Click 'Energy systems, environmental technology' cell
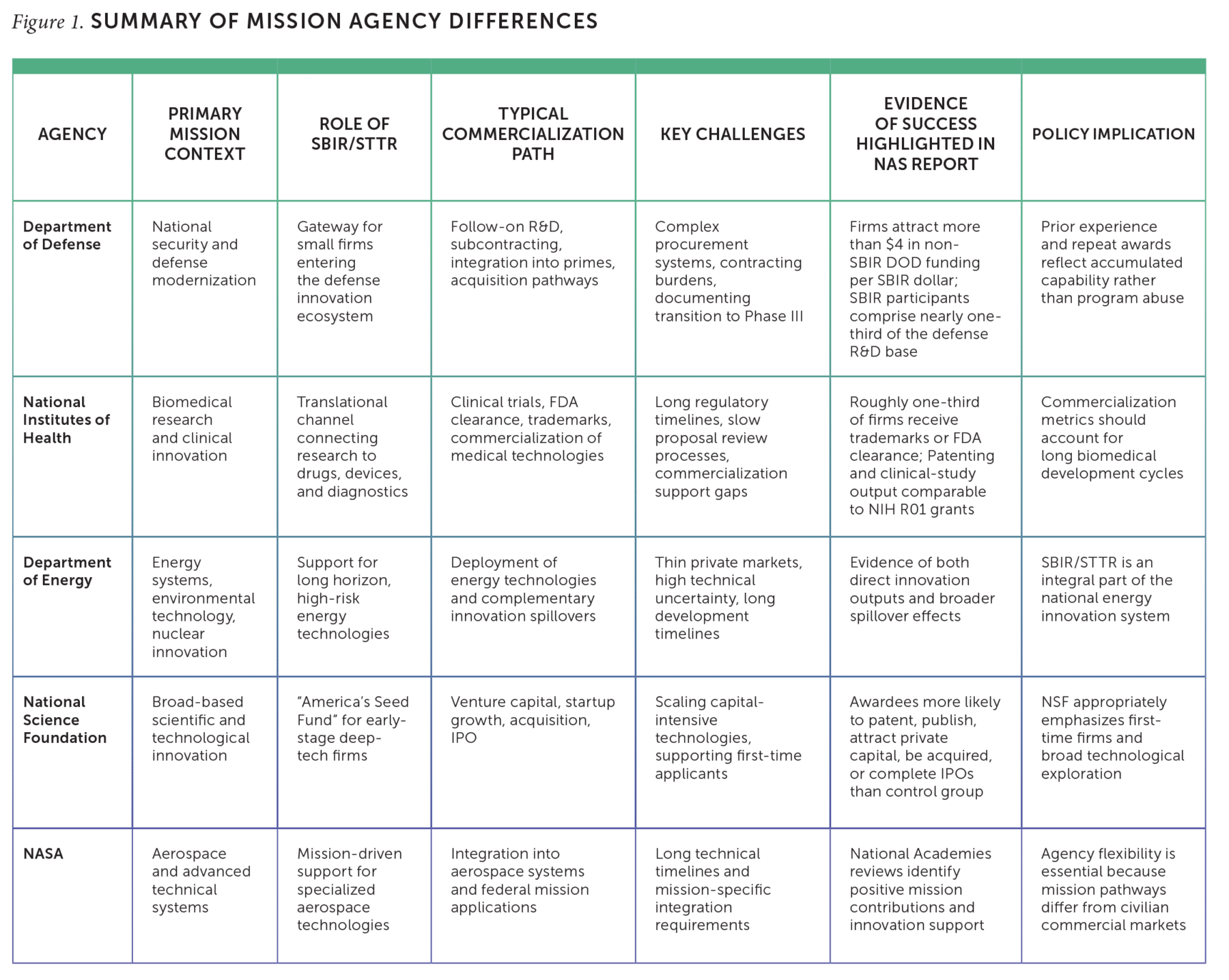The width and height of the screenshot is (1229, 980). (203, 607)
